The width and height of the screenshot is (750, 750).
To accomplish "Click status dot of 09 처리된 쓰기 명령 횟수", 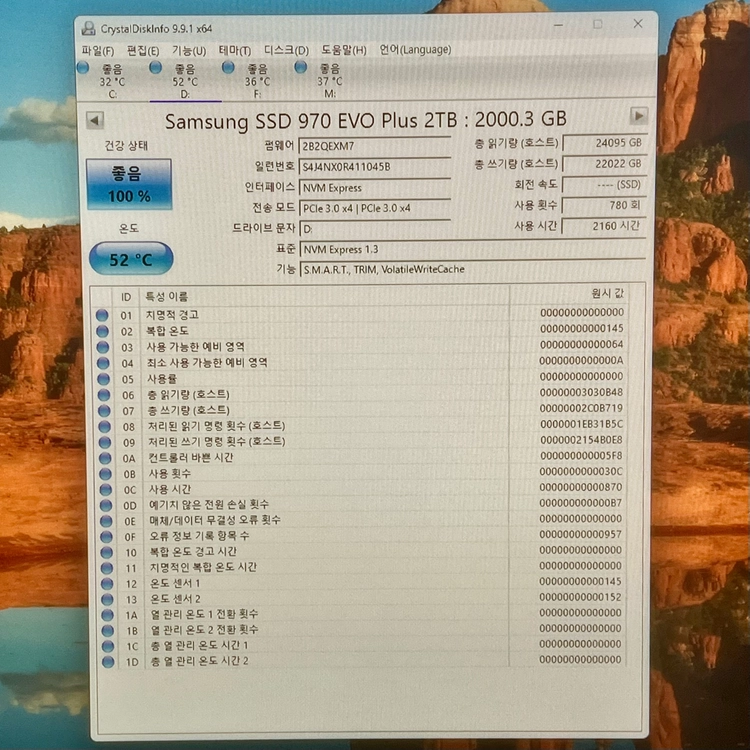I will pos(105,442).
